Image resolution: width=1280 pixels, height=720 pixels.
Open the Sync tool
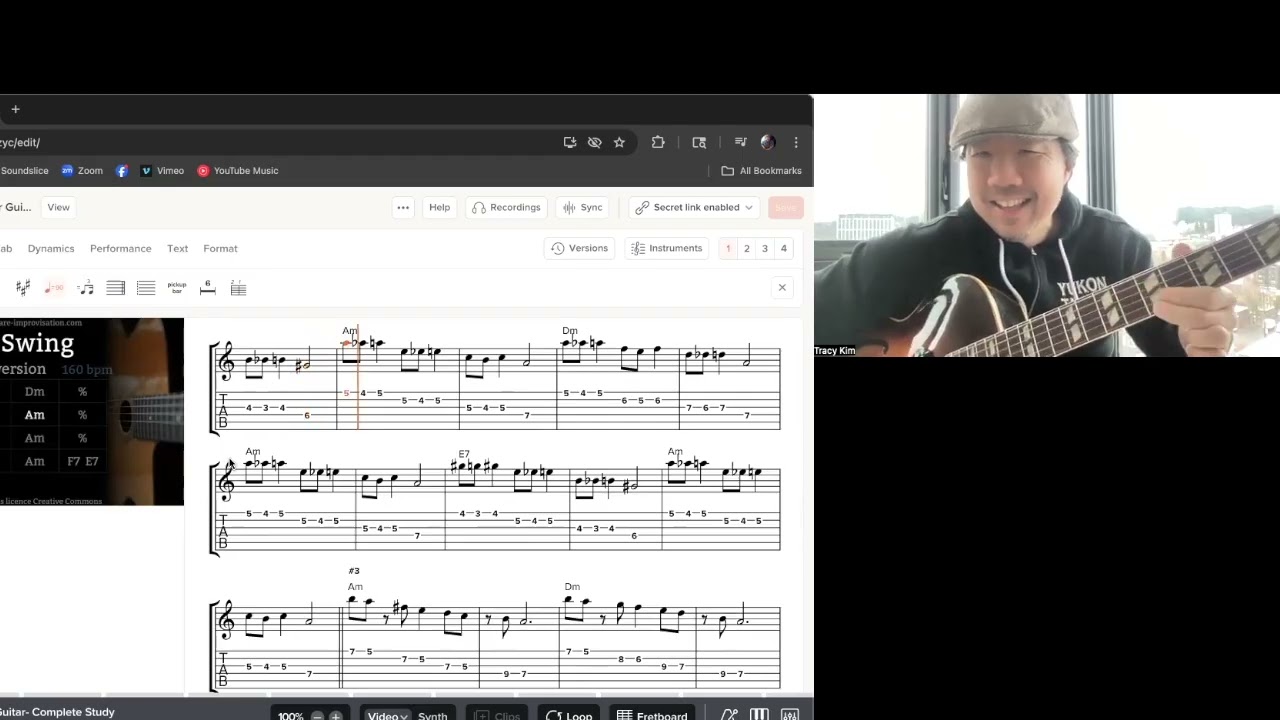coord(582,207)
